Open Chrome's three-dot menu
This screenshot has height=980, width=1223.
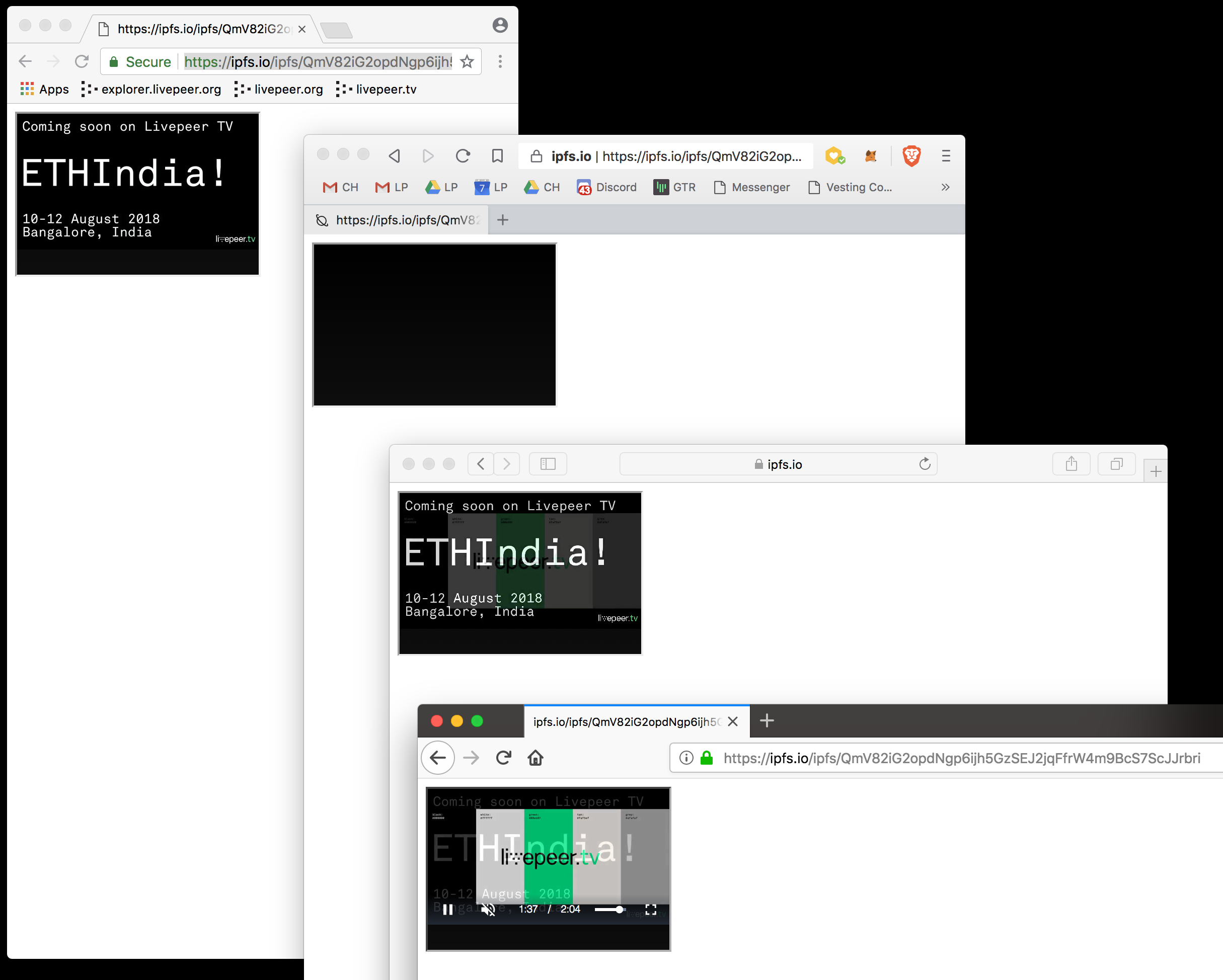[500, 61]
